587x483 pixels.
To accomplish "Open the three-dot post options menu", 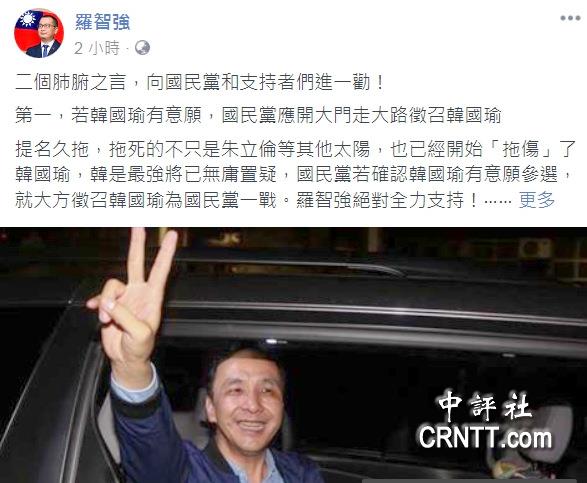I will click(570, 18).
